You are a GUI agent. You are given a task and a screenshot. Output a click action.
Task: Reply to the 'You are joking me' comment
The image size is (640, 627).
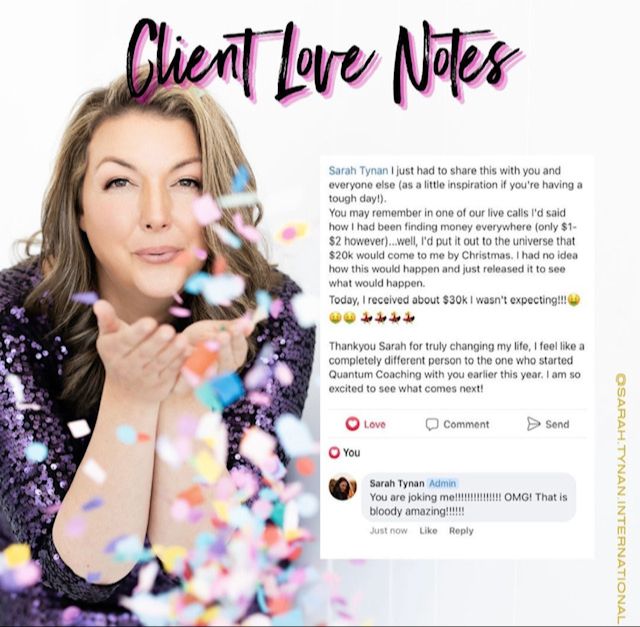click(461, 531)
